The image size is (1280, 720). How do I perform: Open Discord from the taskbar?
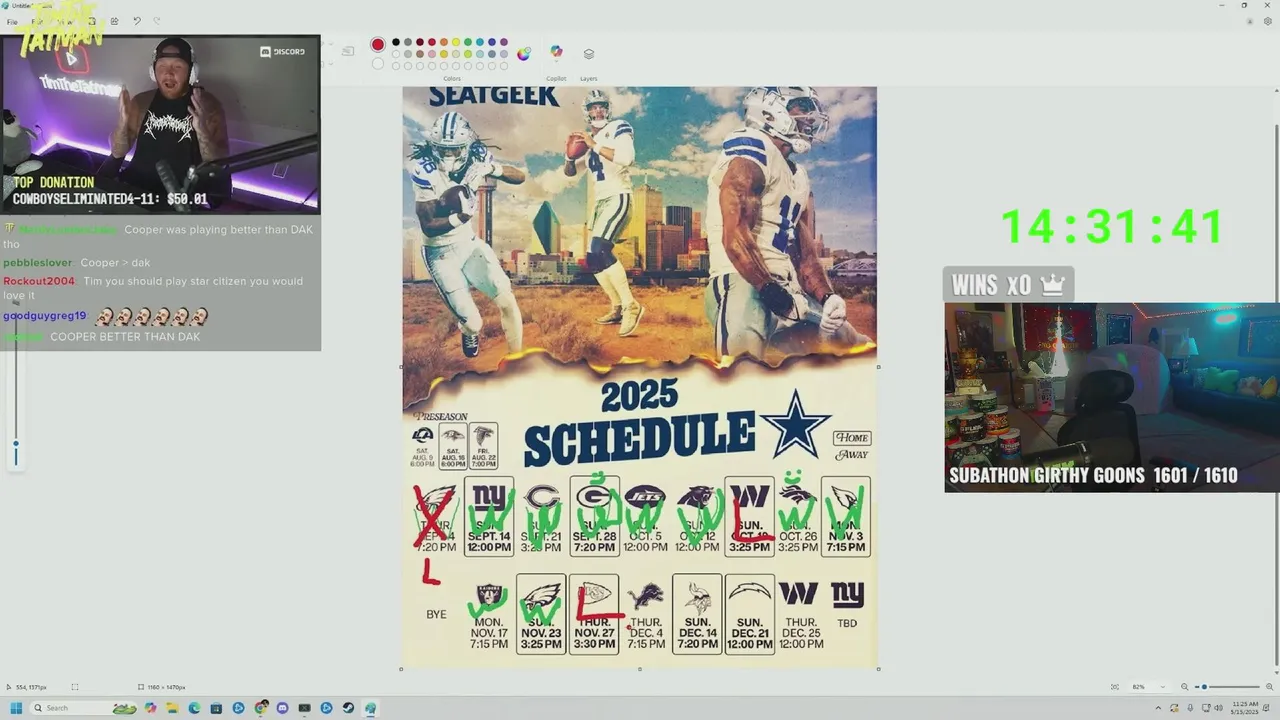point(282,708)
